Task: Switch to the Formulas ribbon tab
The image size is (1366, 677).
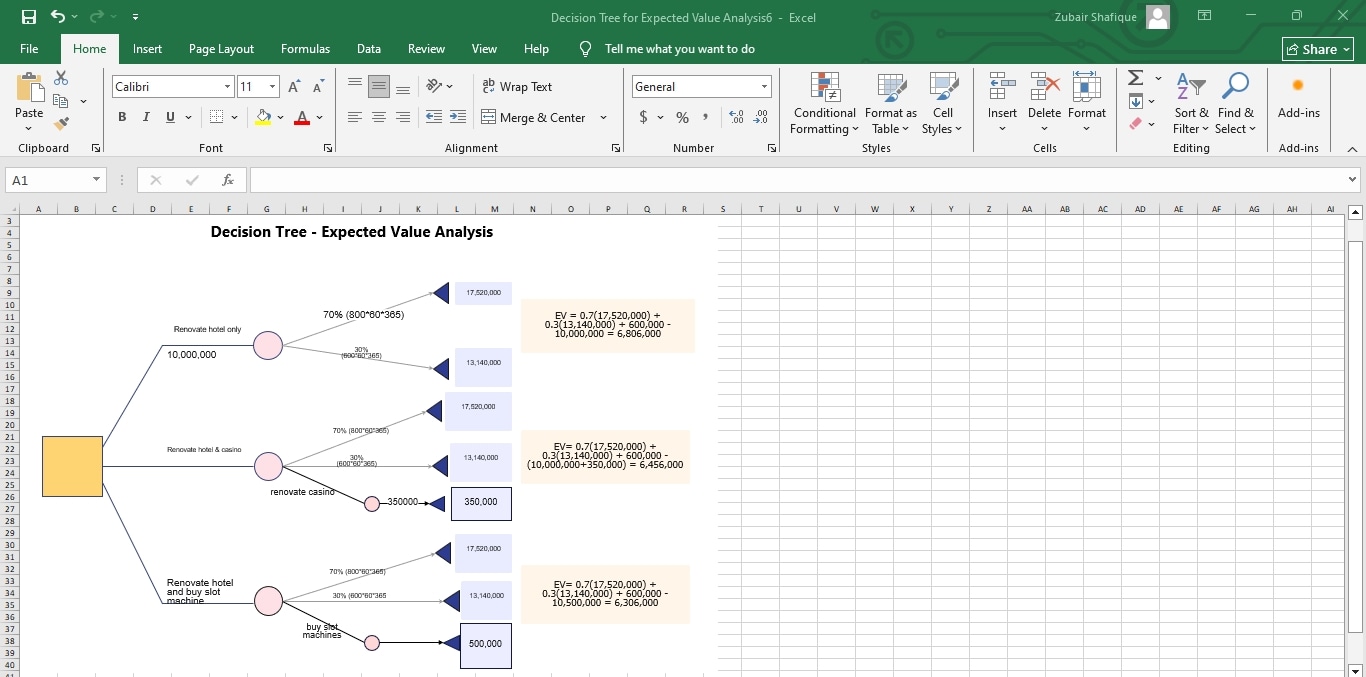Action: [x=305, y=48]
